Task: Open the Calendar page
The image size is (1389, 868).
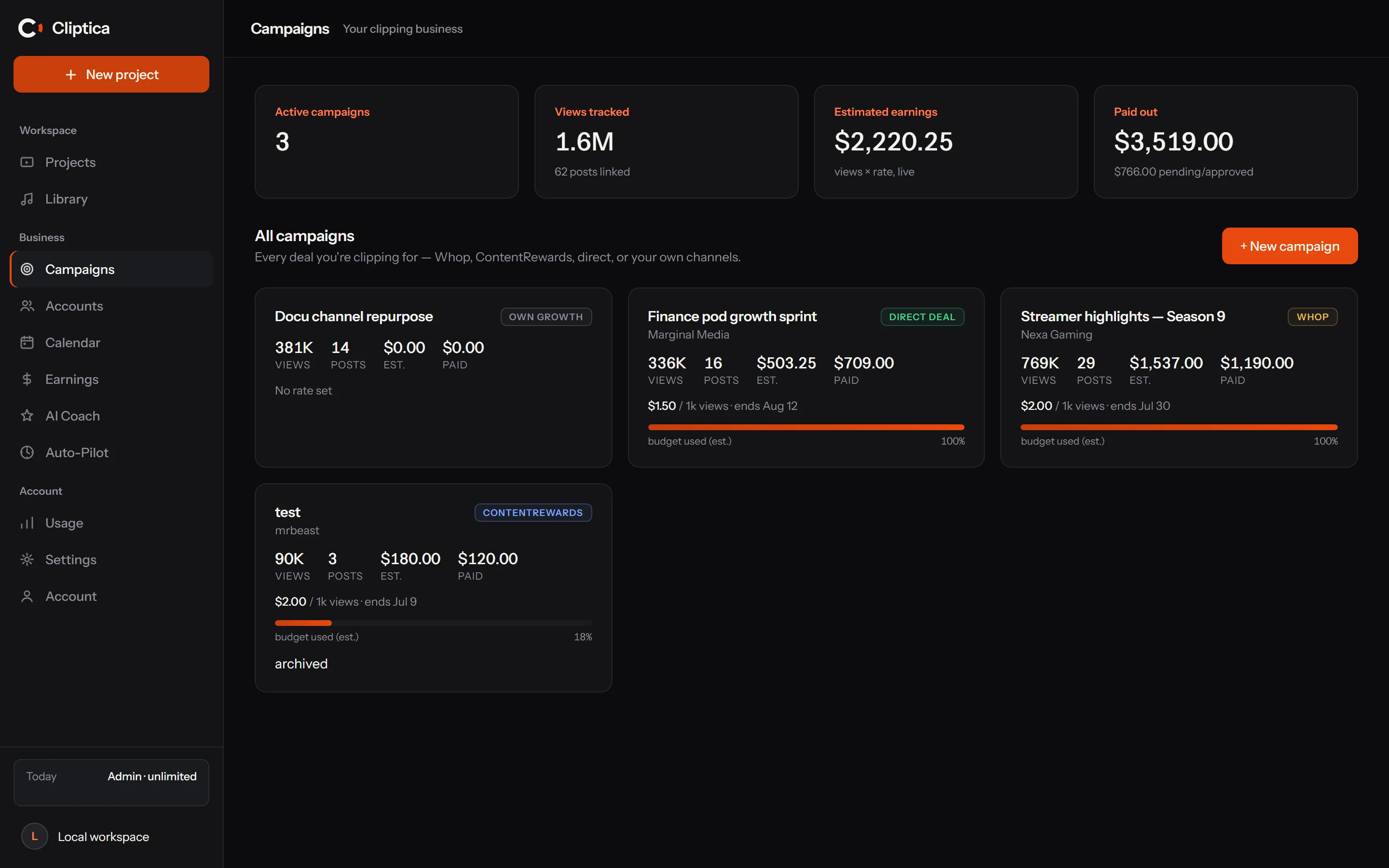Action: (111, 343)
